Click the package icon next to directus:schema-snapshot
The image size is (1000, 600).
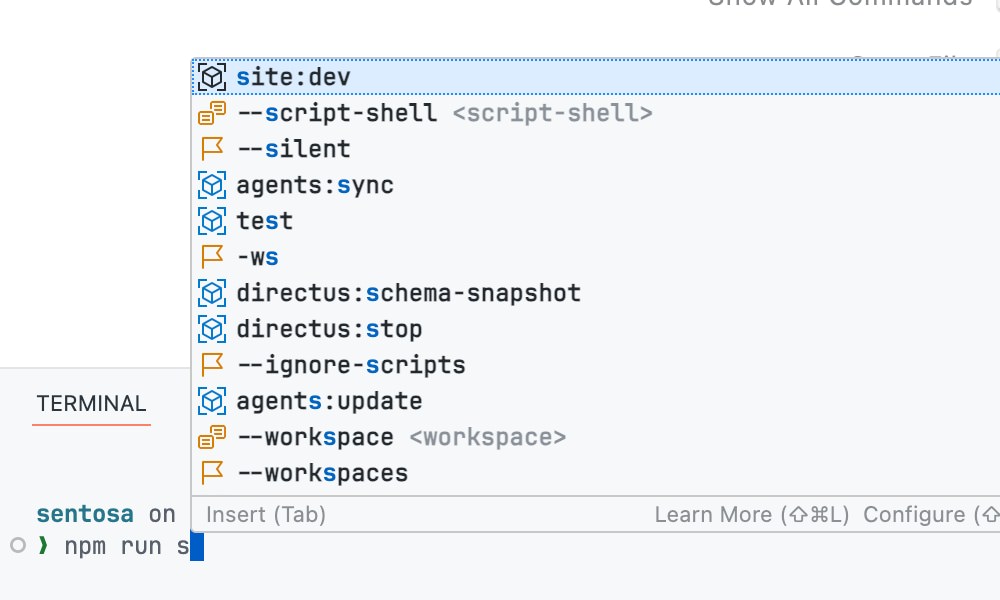[x=212, y=292]
